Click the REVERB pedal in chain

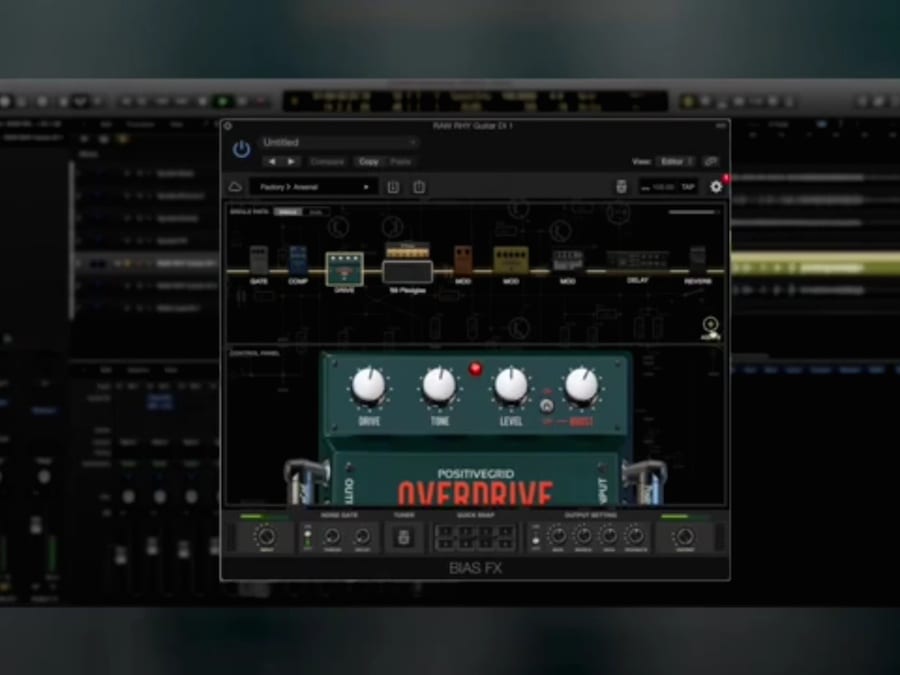697,259
